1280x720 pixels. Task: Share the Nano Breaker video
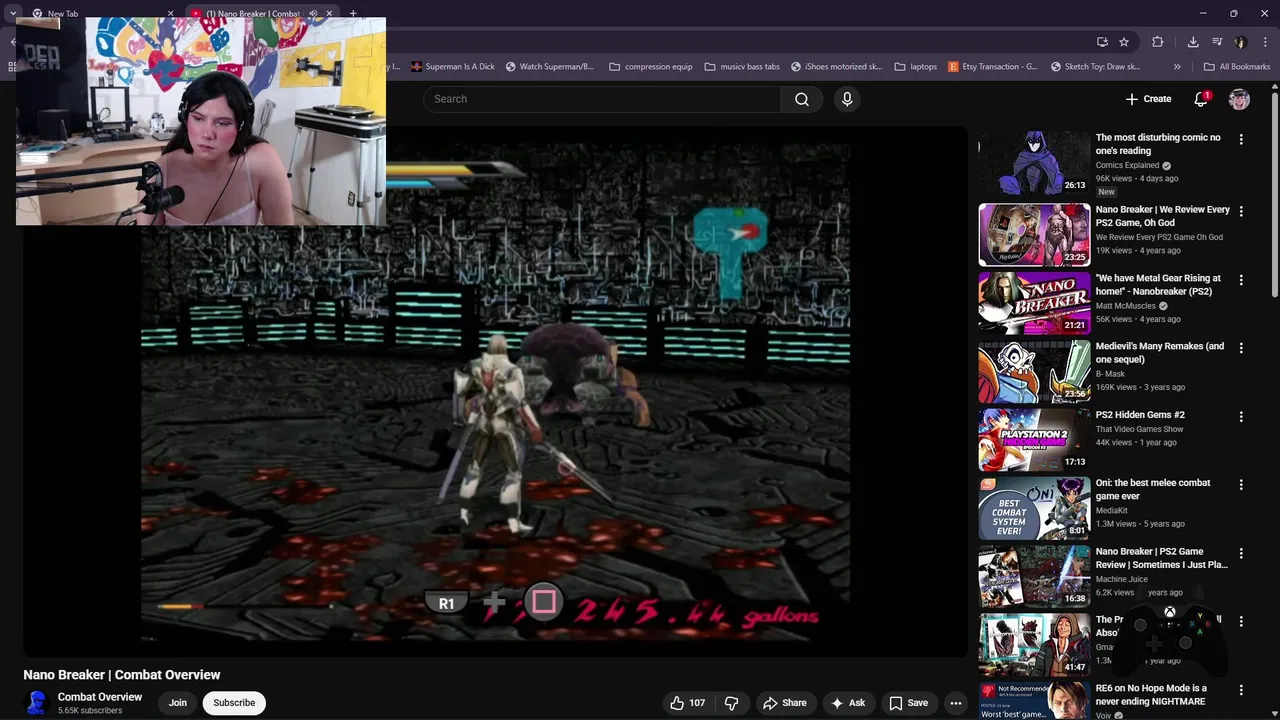coord(785,703)
